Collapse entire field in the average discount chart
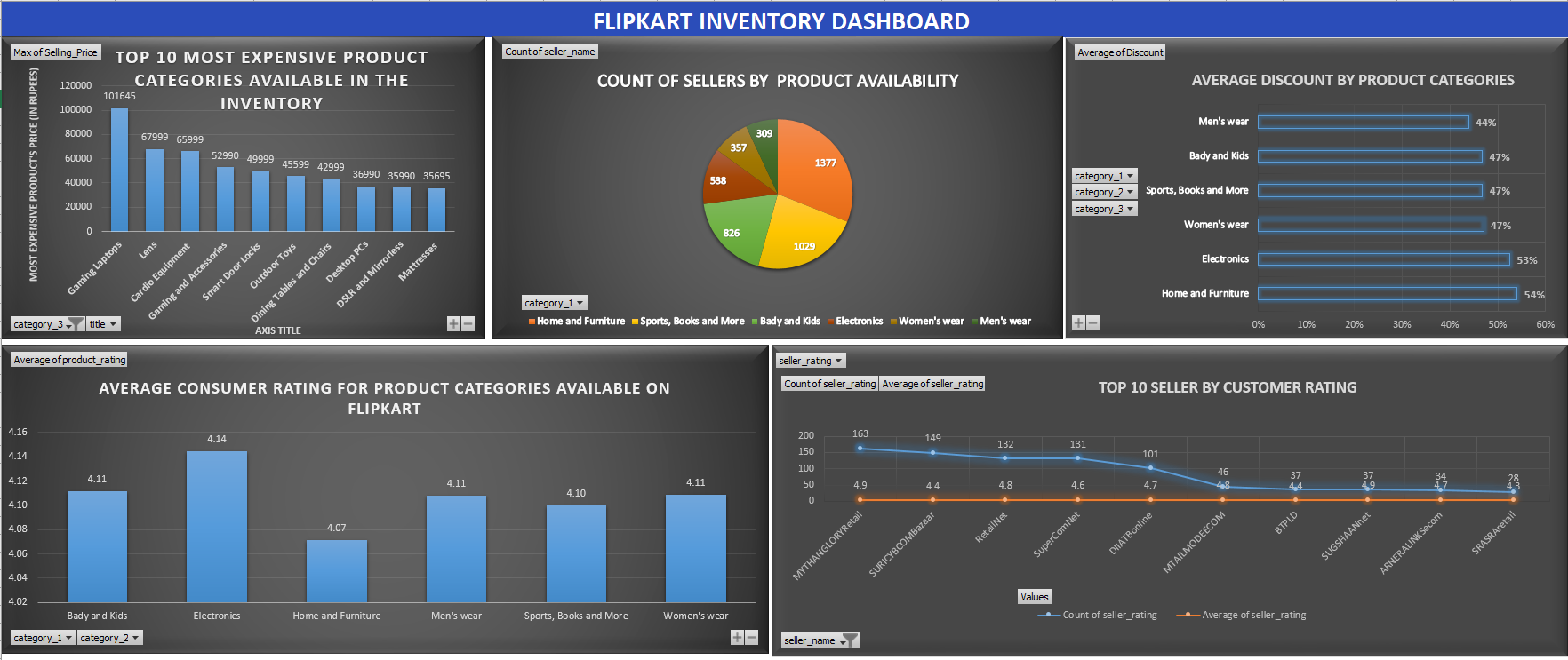 (x=1093, y=323)
